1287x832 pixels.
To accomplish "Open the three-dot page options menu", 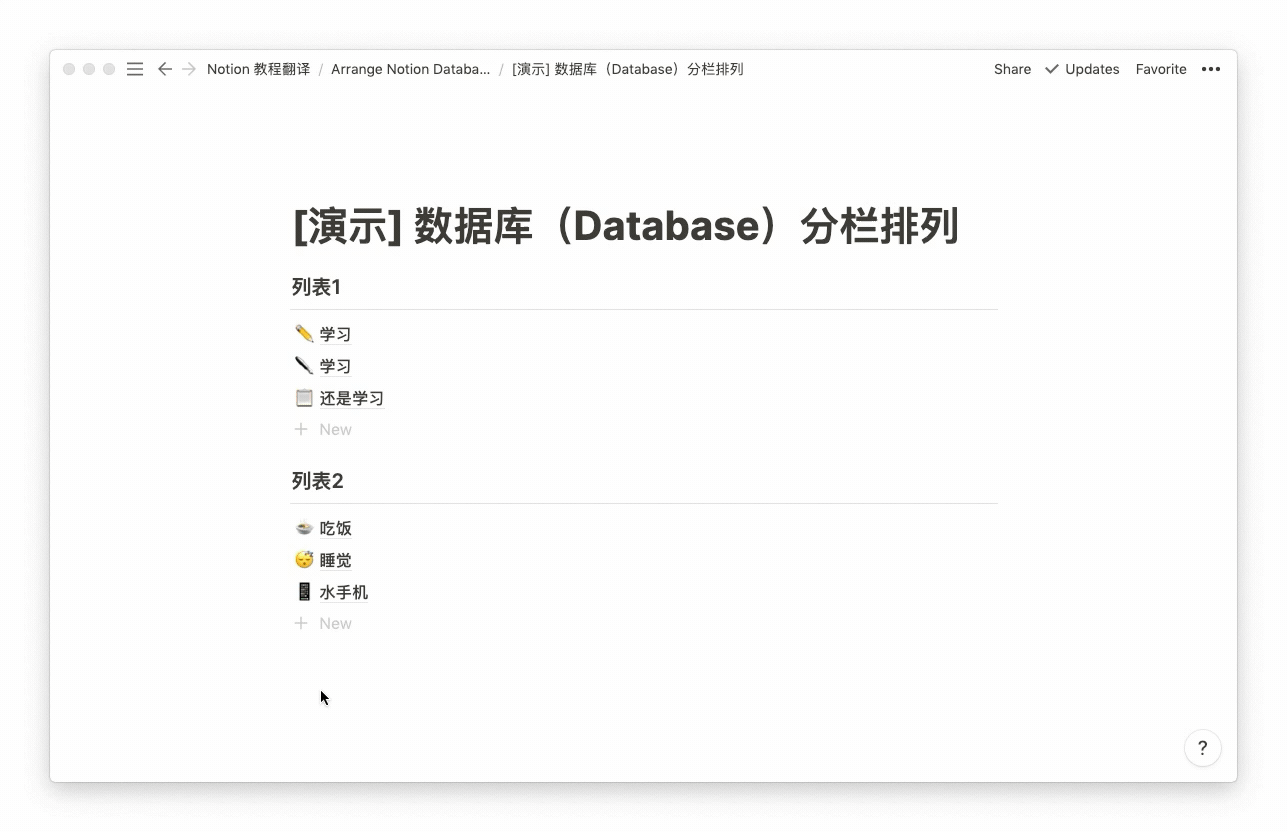I will pyautogui.click(x=1211, y=69).
